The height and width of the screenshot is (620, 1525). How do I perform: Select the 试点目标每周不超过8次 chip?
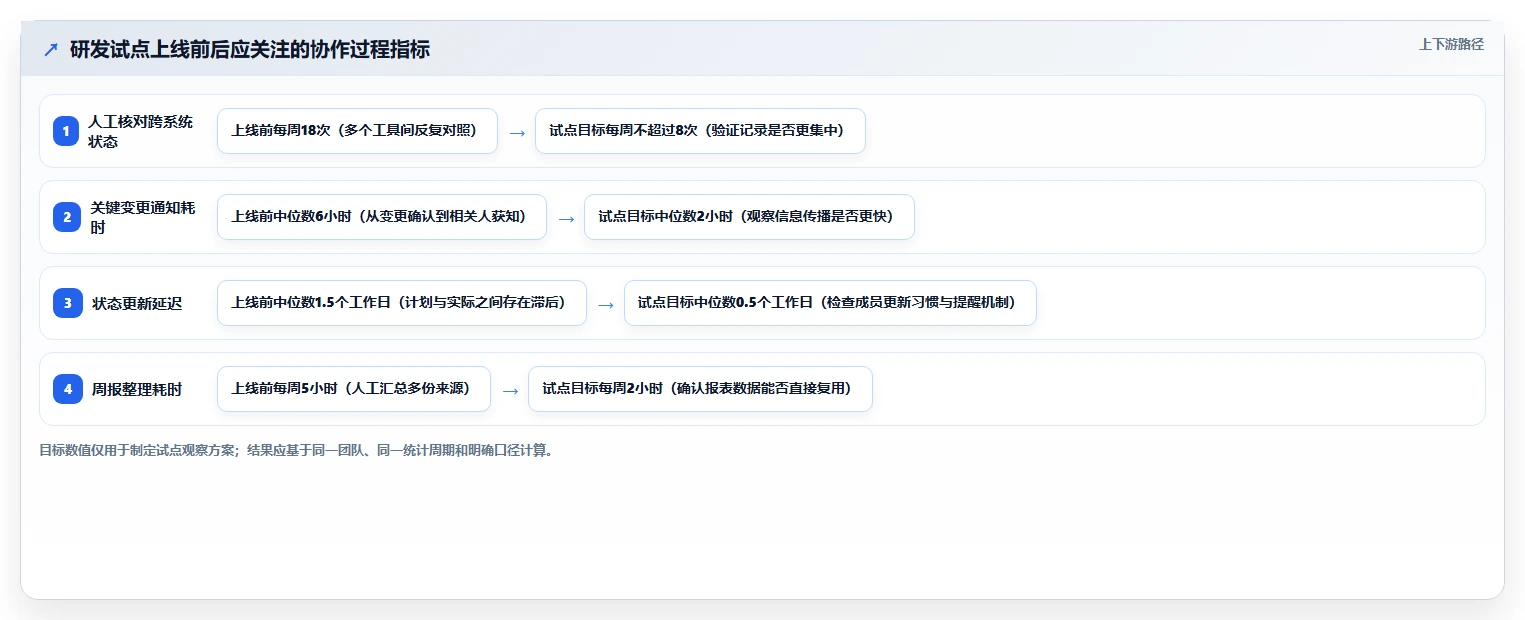coord(700,131)
